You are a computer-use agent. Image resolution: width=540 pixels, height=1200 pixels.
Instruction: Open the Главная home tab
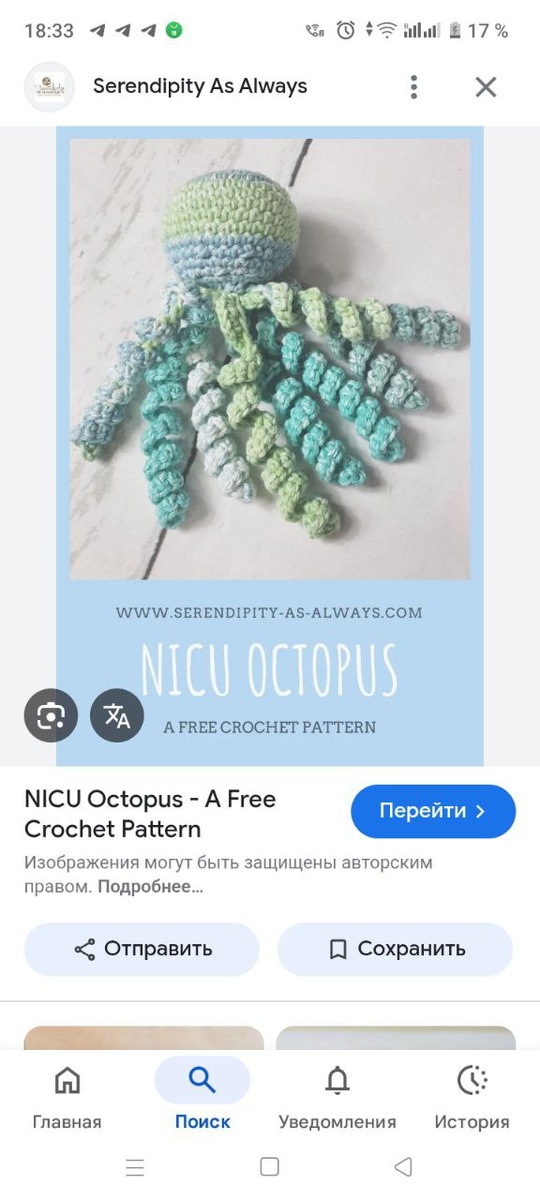pos(67,1095)
